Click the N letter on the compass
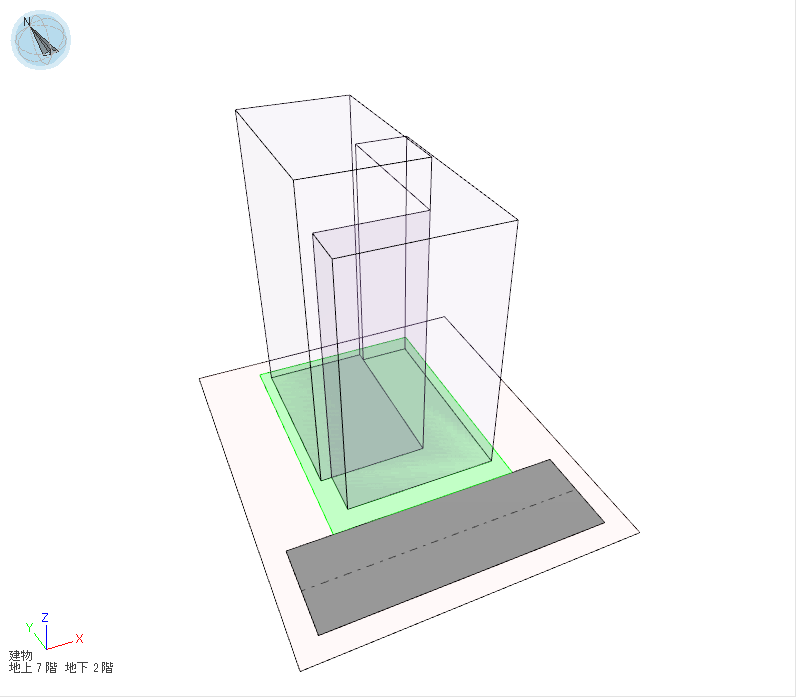The height and width of the screenshot is (697, 796). pyautogui.click(x=27, y=21)
